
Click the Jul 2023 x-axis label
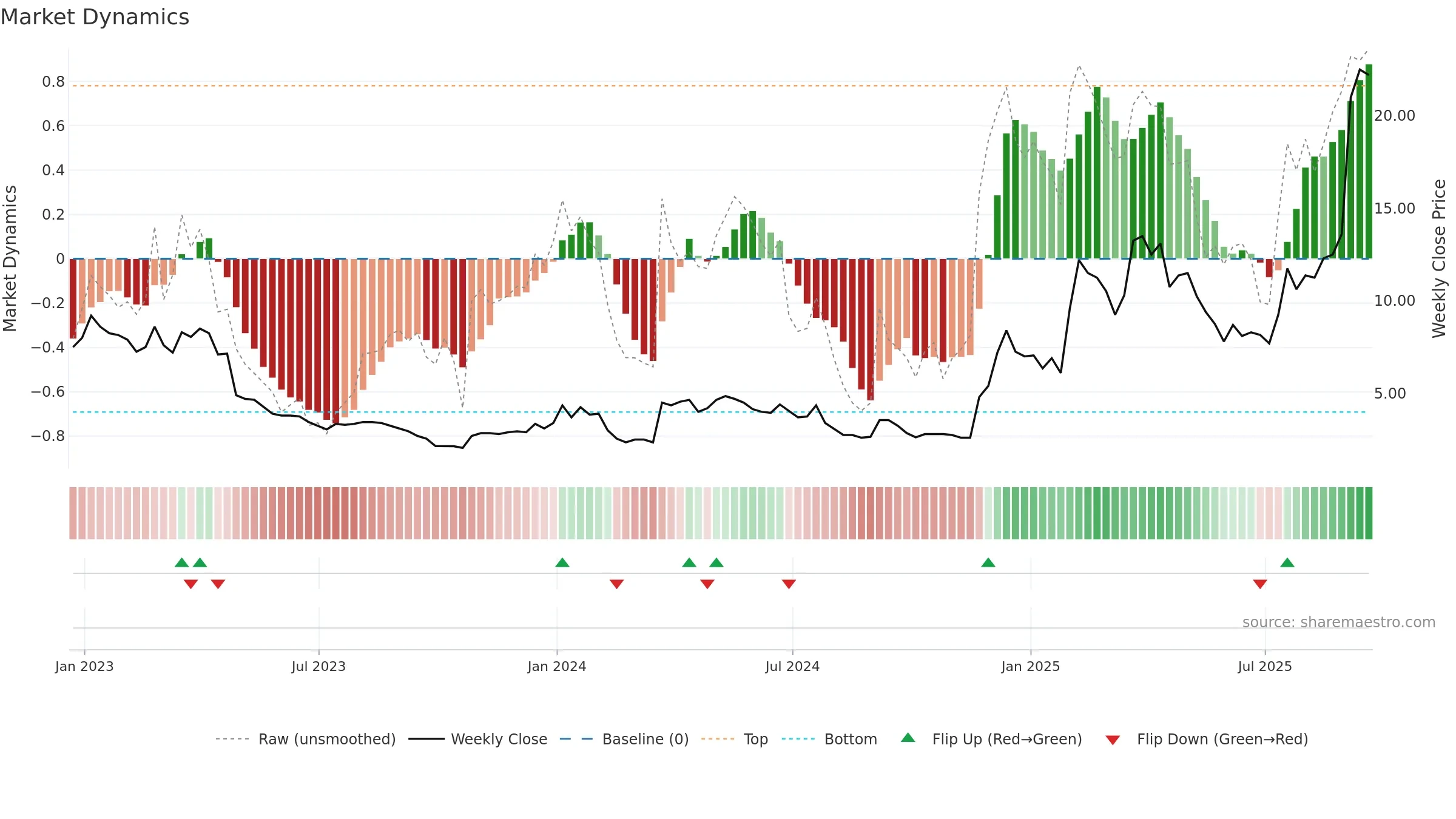tap(318, 666)
